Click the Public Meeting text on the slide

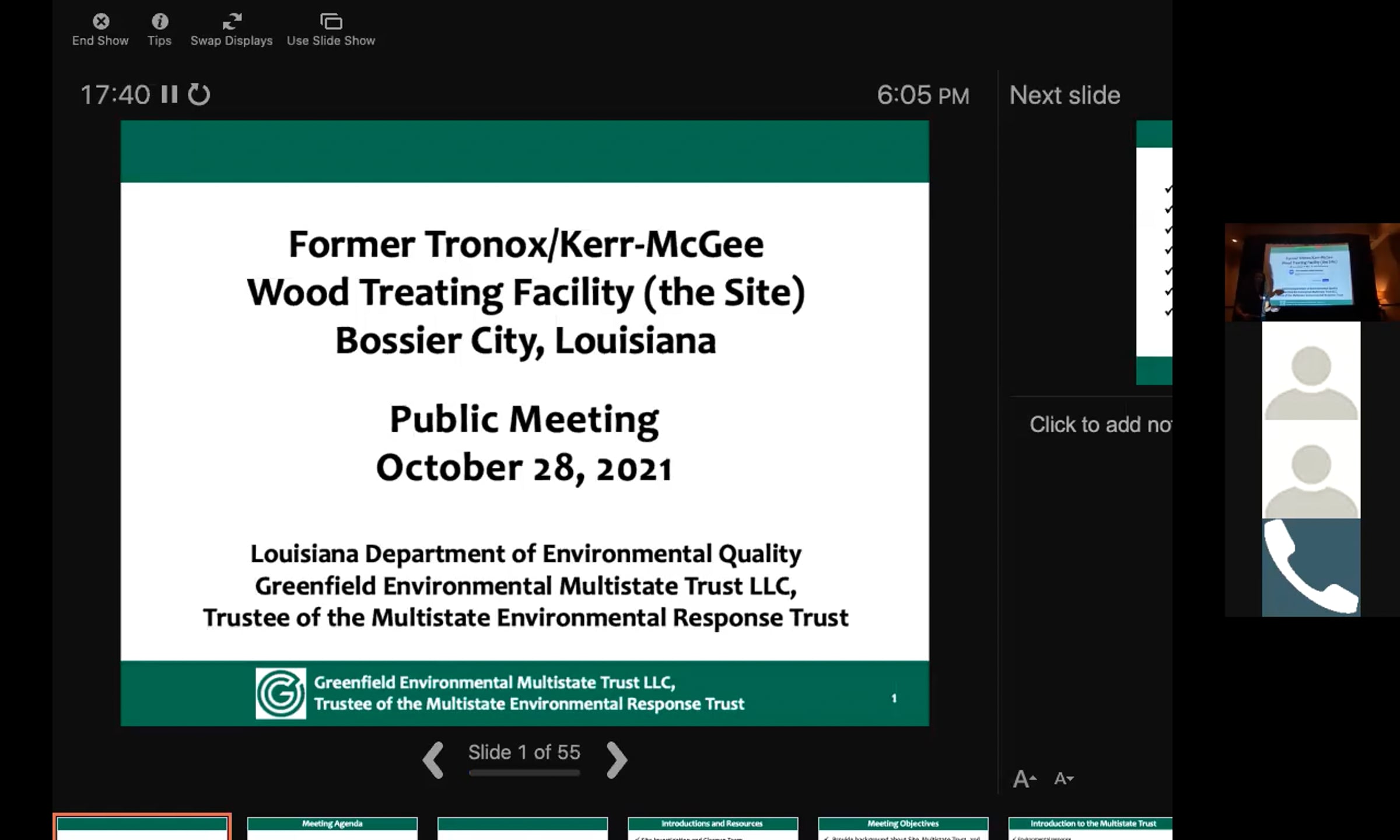click(524, 420)
